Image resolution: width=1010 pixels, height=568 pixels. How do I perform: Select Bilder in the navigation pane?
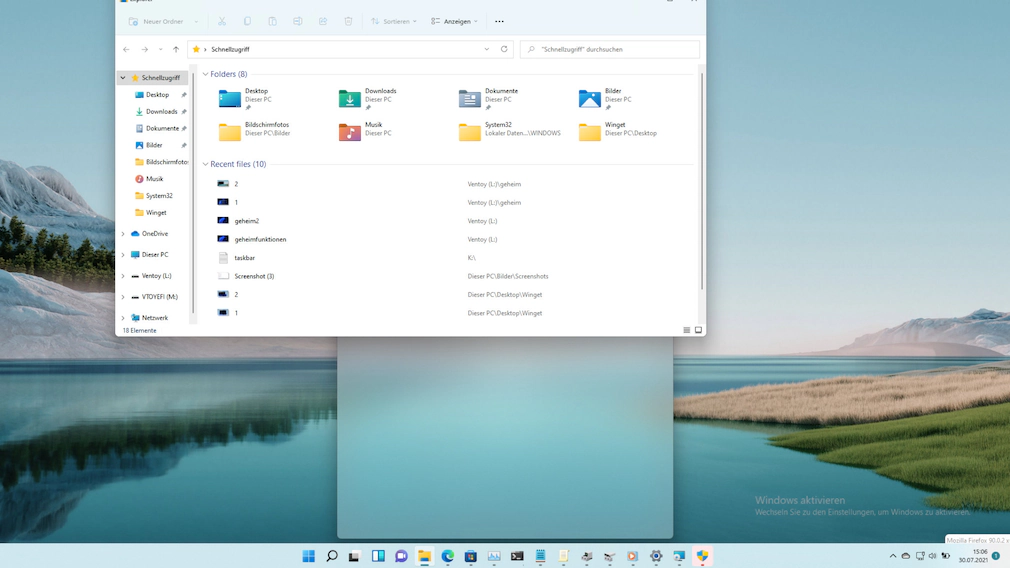[x=154, y=145]
